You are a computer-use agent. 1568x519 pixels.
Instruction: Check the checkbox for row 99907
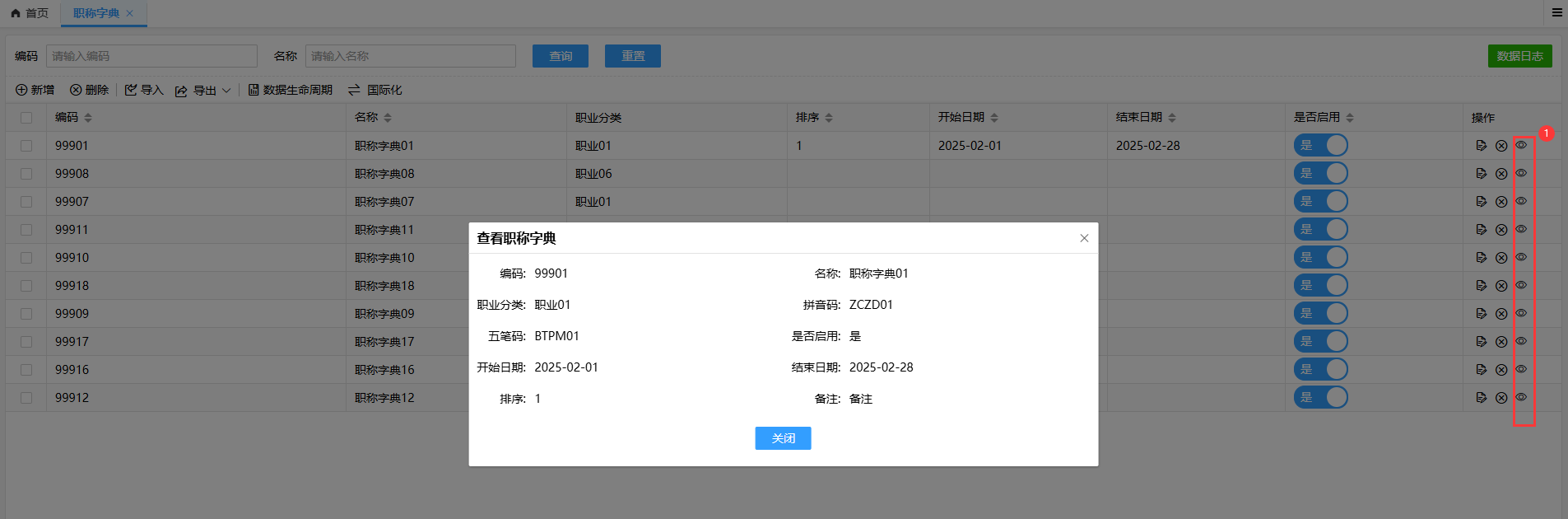(26, 202)
